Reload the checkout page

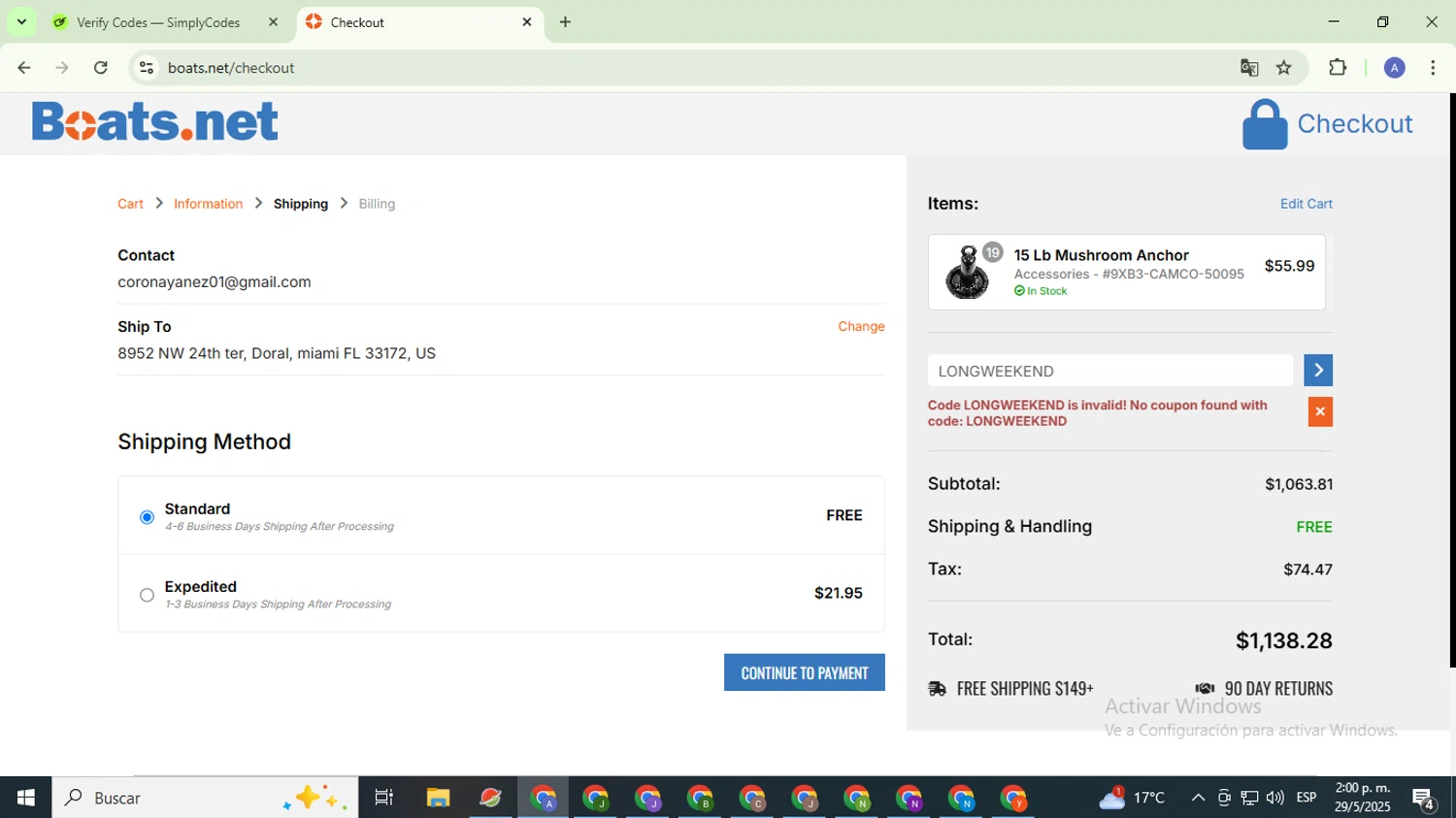[101, 68]
